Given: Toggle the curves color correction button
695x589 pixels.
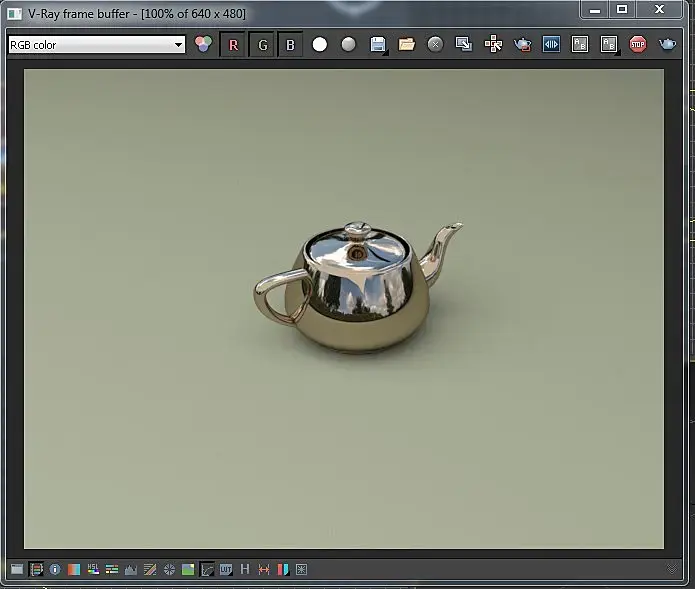Looking at the screenshot, I should tap(207, 569).
